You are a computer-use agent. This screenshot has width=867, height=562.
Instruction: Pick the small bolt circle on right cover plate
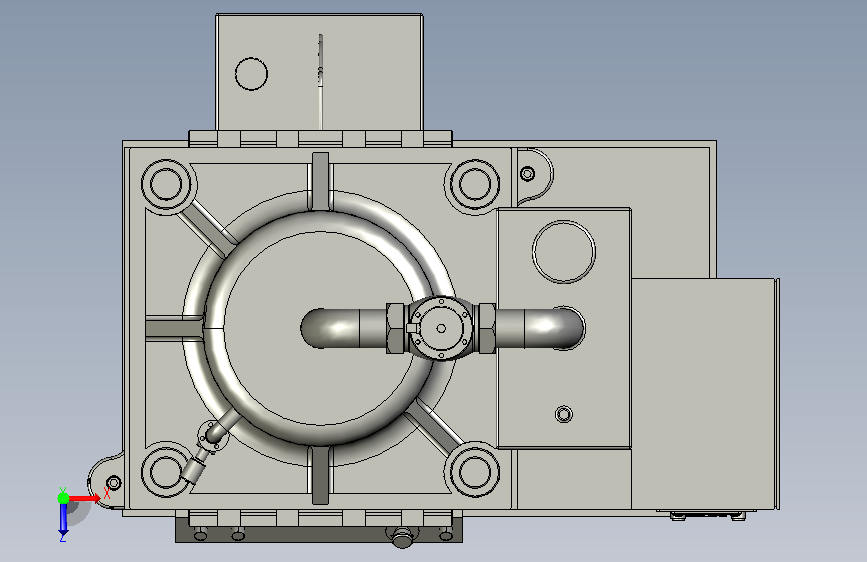563,414
